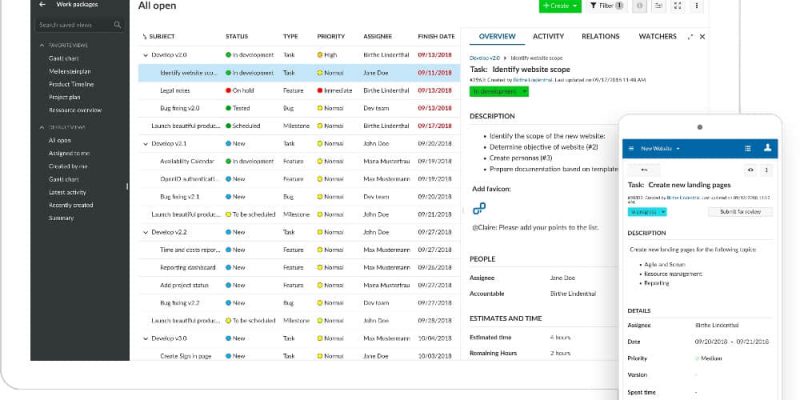Click the magnifier in the saved views search
The width and height of the screenshot is (800, 400).
tap(117, 24)
